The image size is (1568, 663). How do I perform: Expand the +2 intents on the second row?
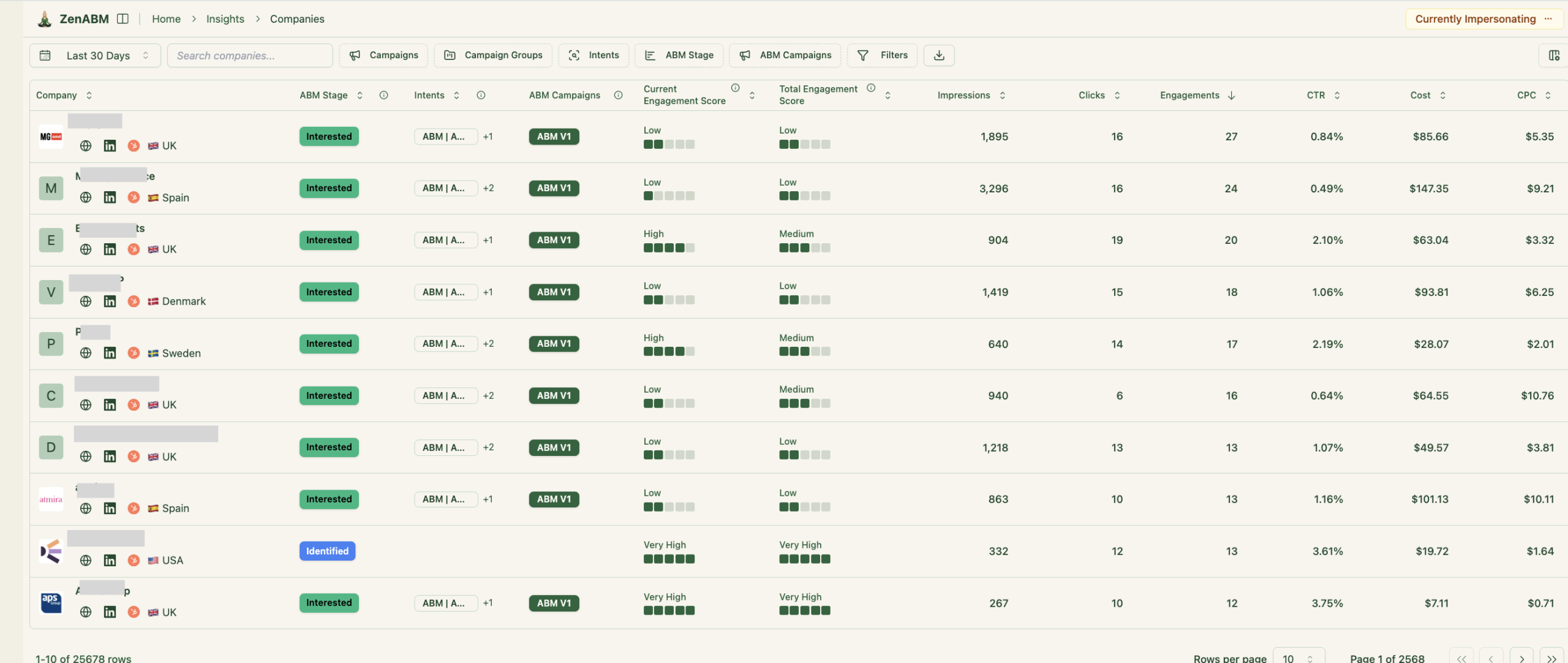pos(488,188)
